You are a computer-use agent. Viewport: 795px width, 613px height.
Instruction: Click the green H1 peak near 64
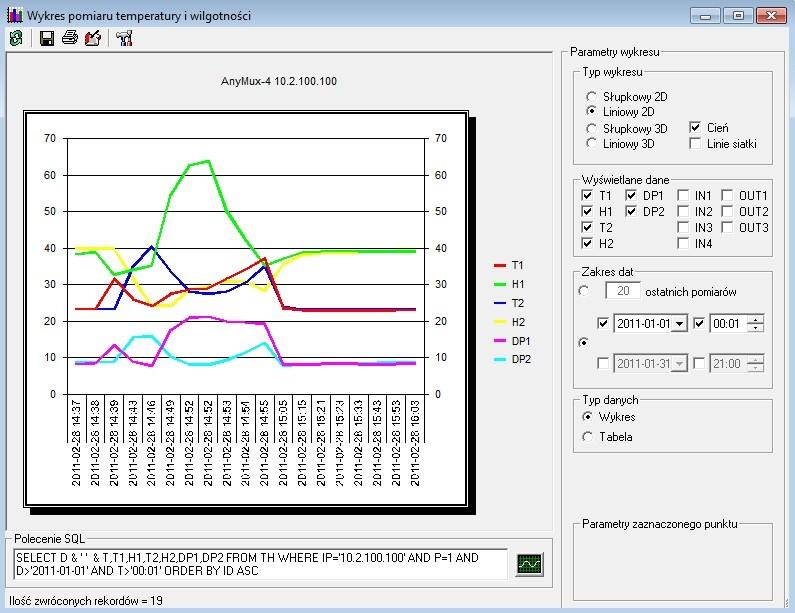[x=208, y=161]
